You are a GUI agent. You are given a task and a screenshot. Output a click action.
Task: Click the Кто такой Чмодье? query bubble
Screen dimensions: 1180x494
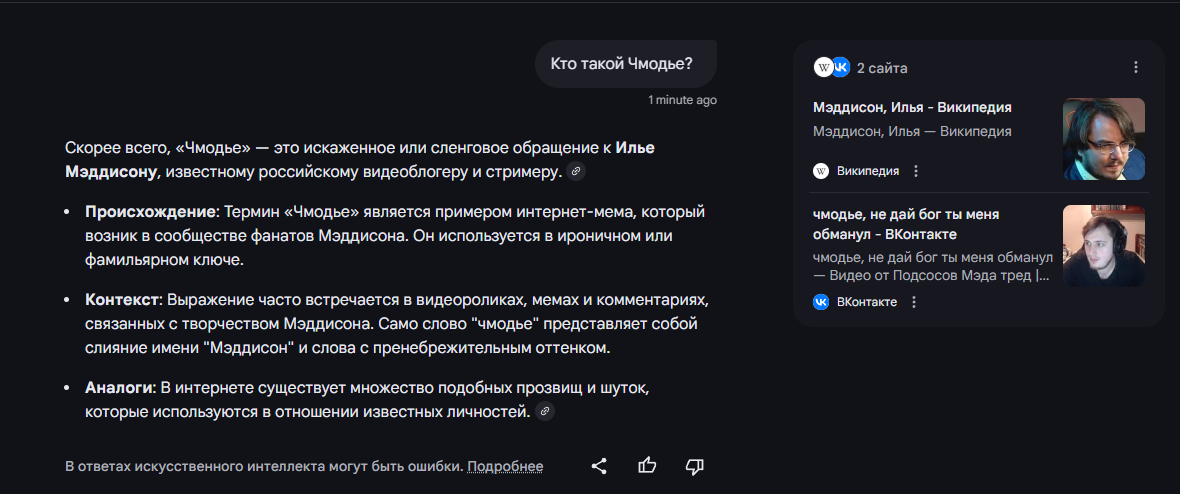pos(621,64)
